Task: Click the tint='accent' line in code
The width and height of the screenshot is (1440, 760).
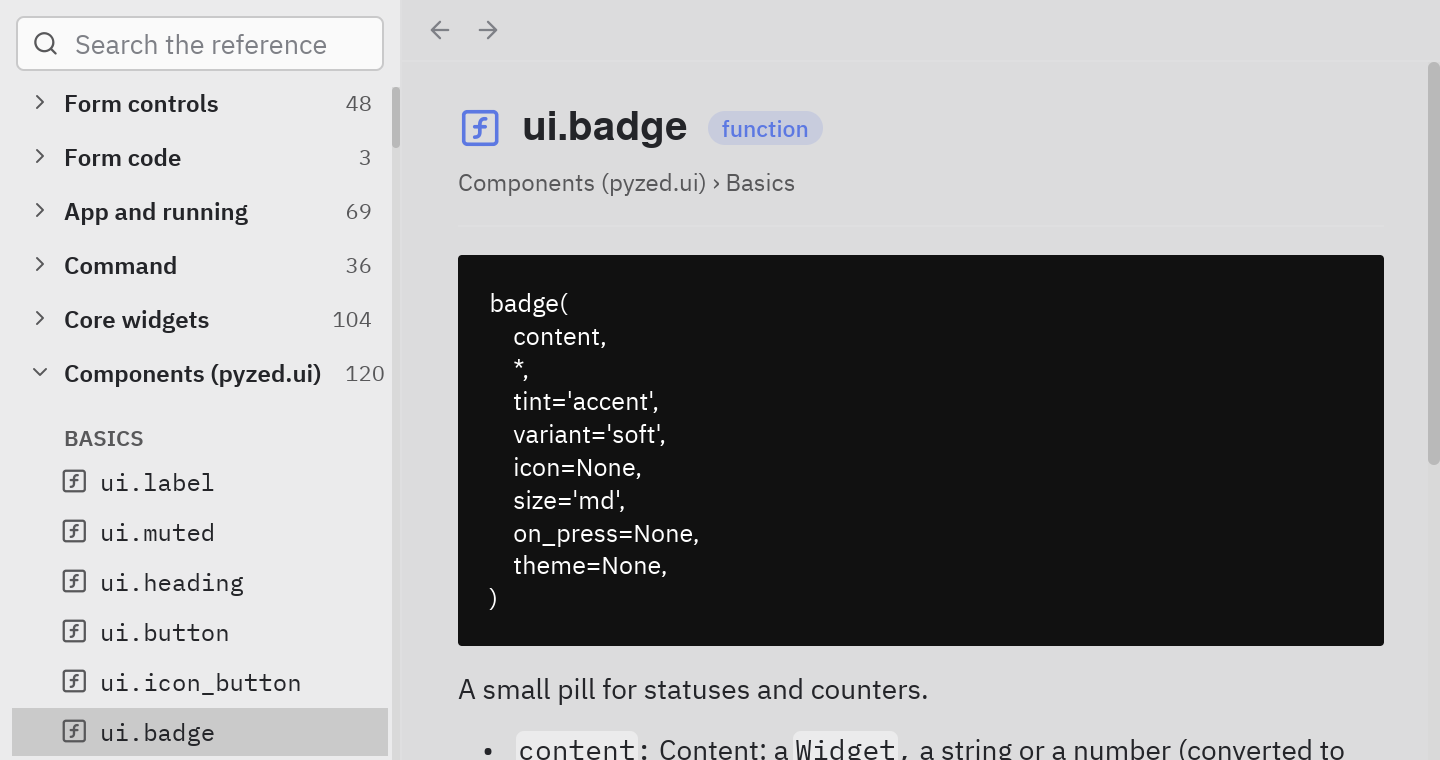Action: coord(586,402)
